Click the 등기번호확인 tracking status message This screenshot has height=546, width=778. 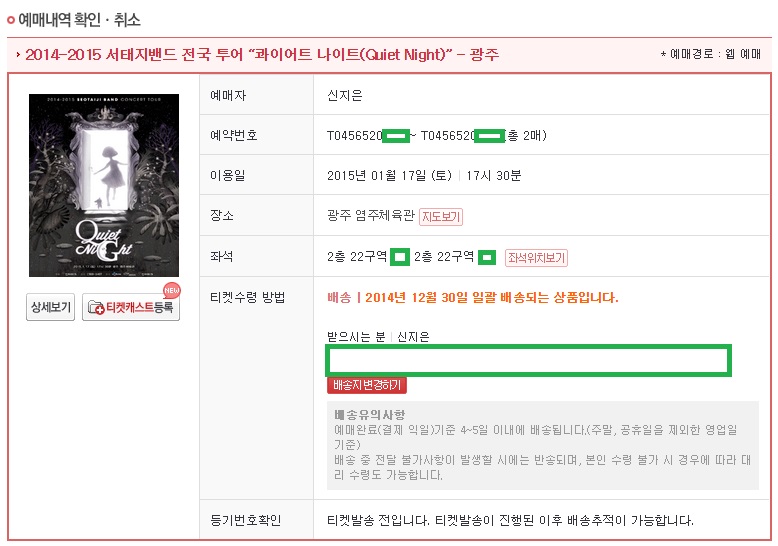click(510, 520)
